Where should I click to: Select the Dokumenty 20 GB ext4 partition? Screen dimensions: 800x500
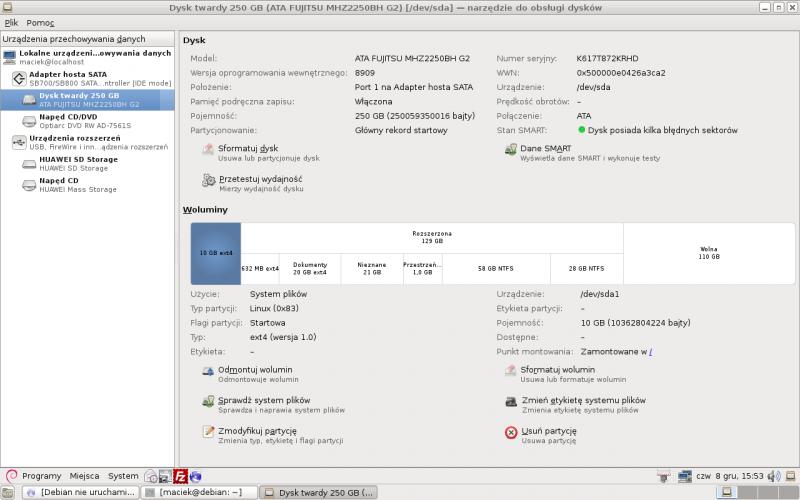(x=310, y=268)
